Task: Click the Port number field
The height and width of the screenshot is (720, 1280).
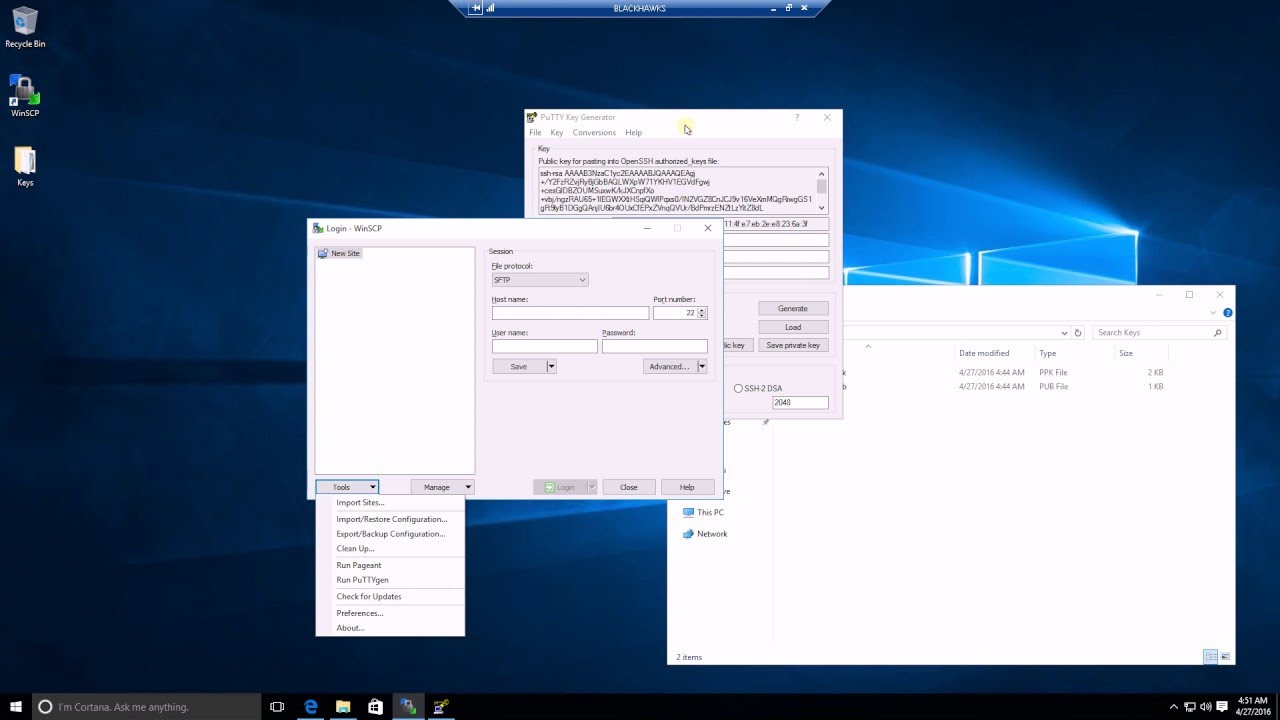Action: coord(675,313)
